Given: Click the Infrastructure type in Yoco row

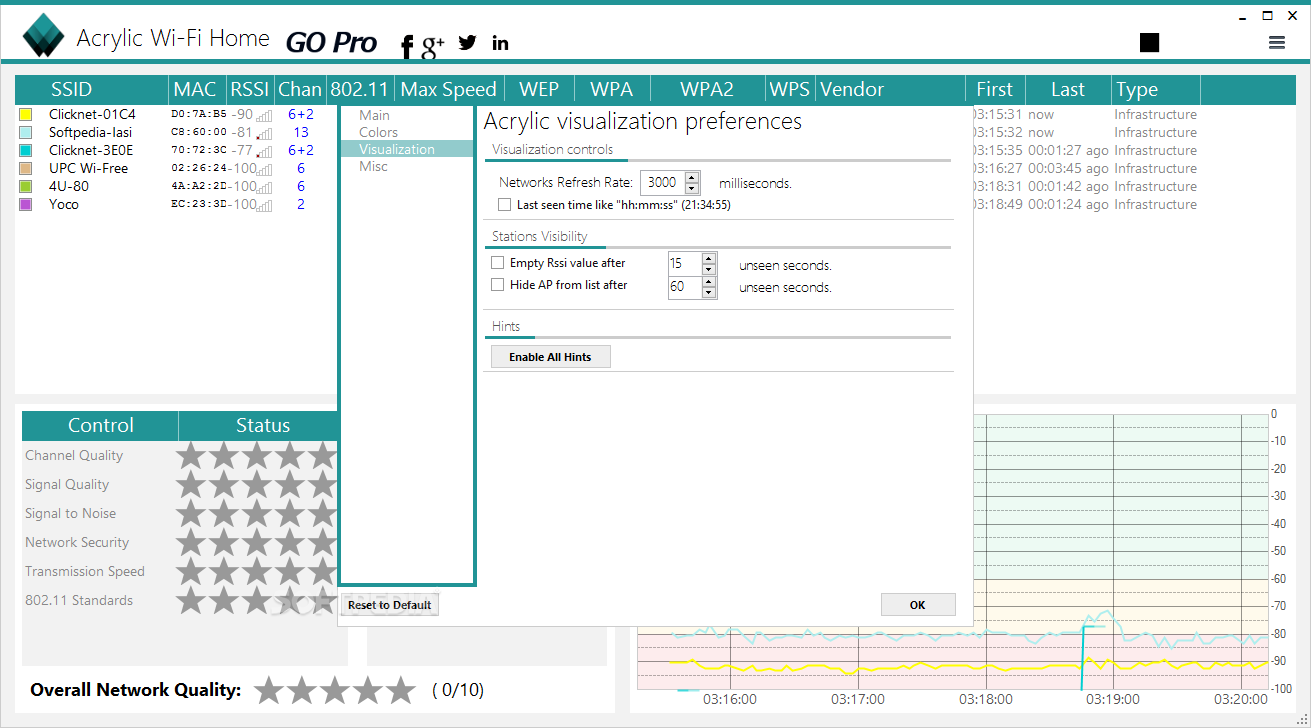Looking at the screenshot, I should click(1155, 204).
